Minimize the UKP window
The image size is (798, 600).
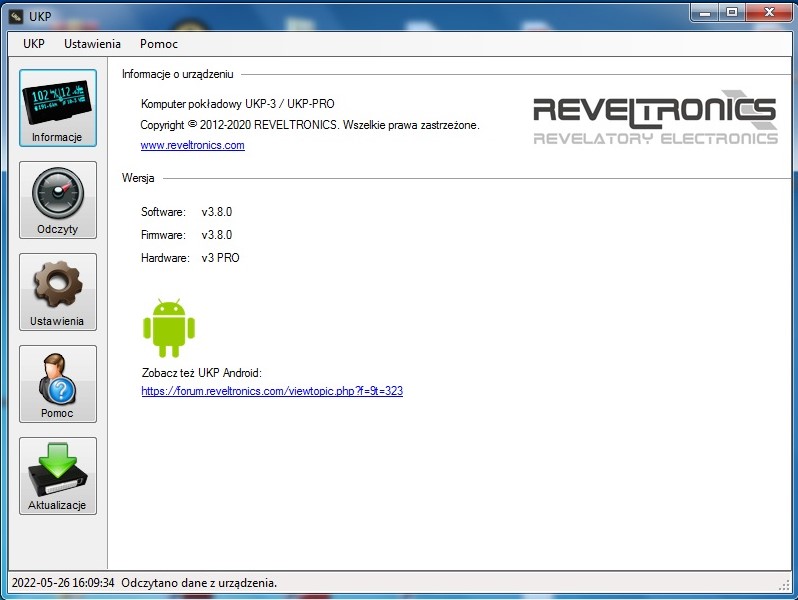click(705, 13)
